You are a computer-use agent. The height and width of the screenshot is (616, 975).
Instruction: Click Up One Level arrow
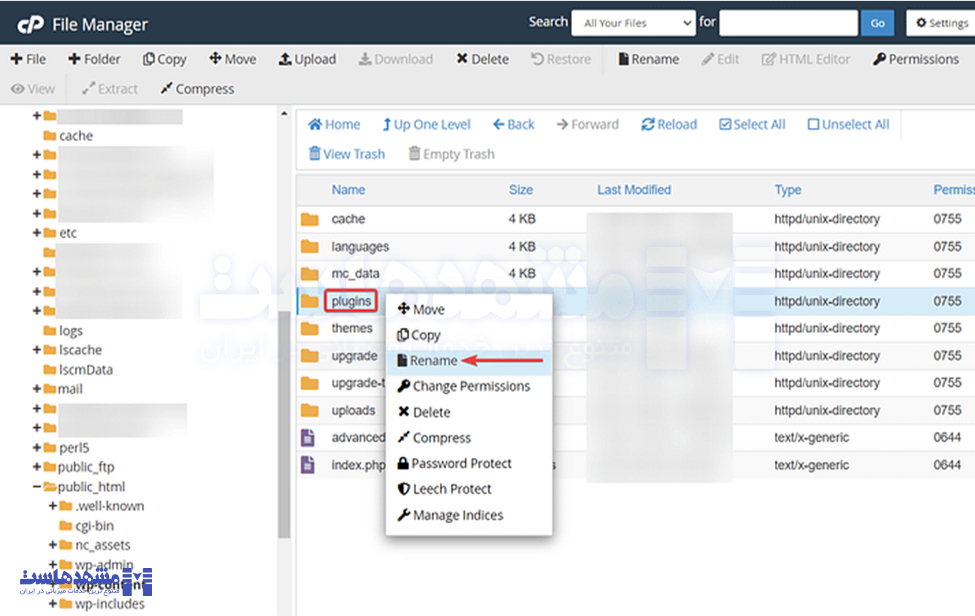coord(387,125)
